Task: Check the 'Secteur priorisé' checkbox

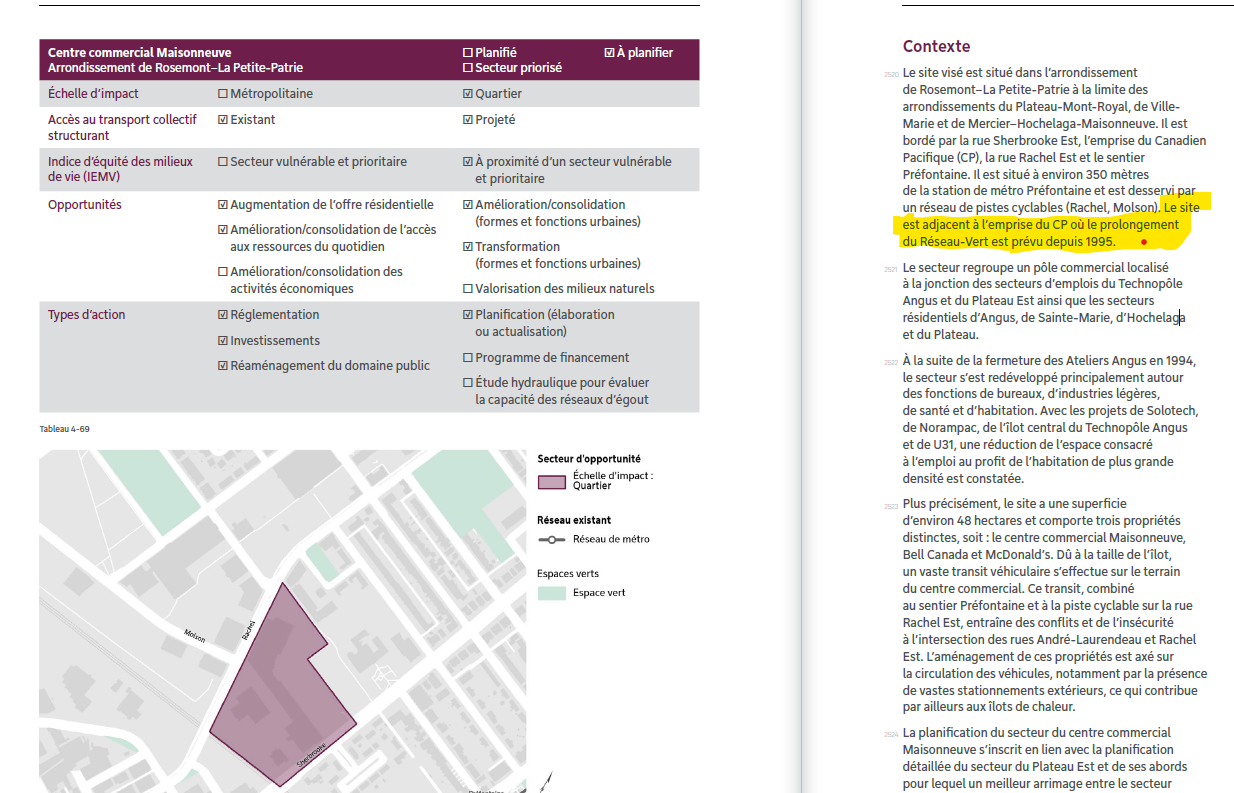Action: [468, 68]
